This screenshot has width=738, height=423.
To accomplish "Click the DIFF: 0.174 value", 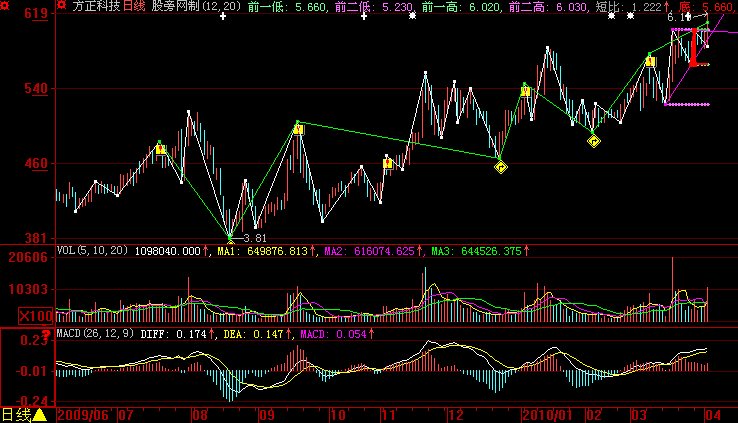I will click(173, 334).
